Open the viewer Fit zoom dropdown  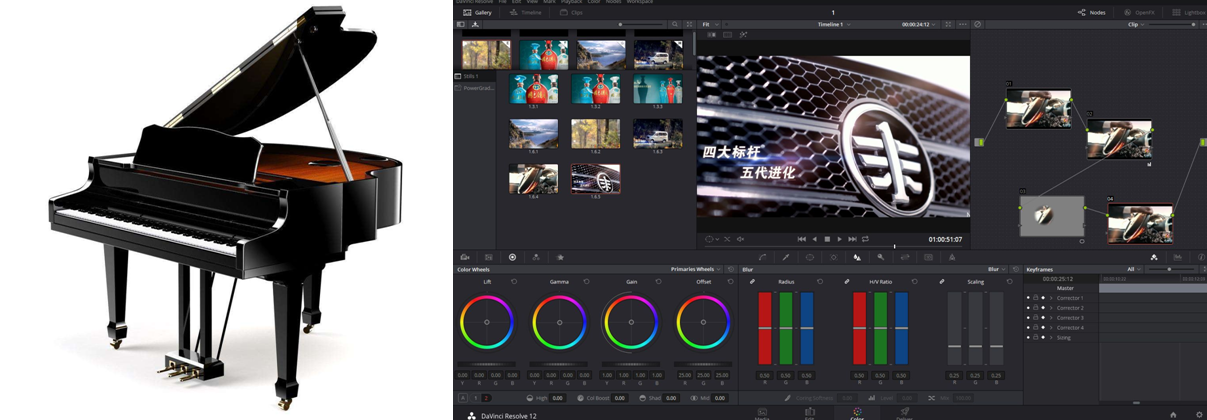point(711,24)
